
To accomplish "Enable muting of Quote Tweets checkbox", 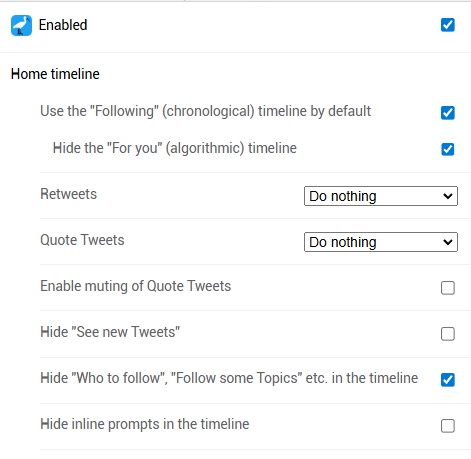I will (x=448, y=288).
